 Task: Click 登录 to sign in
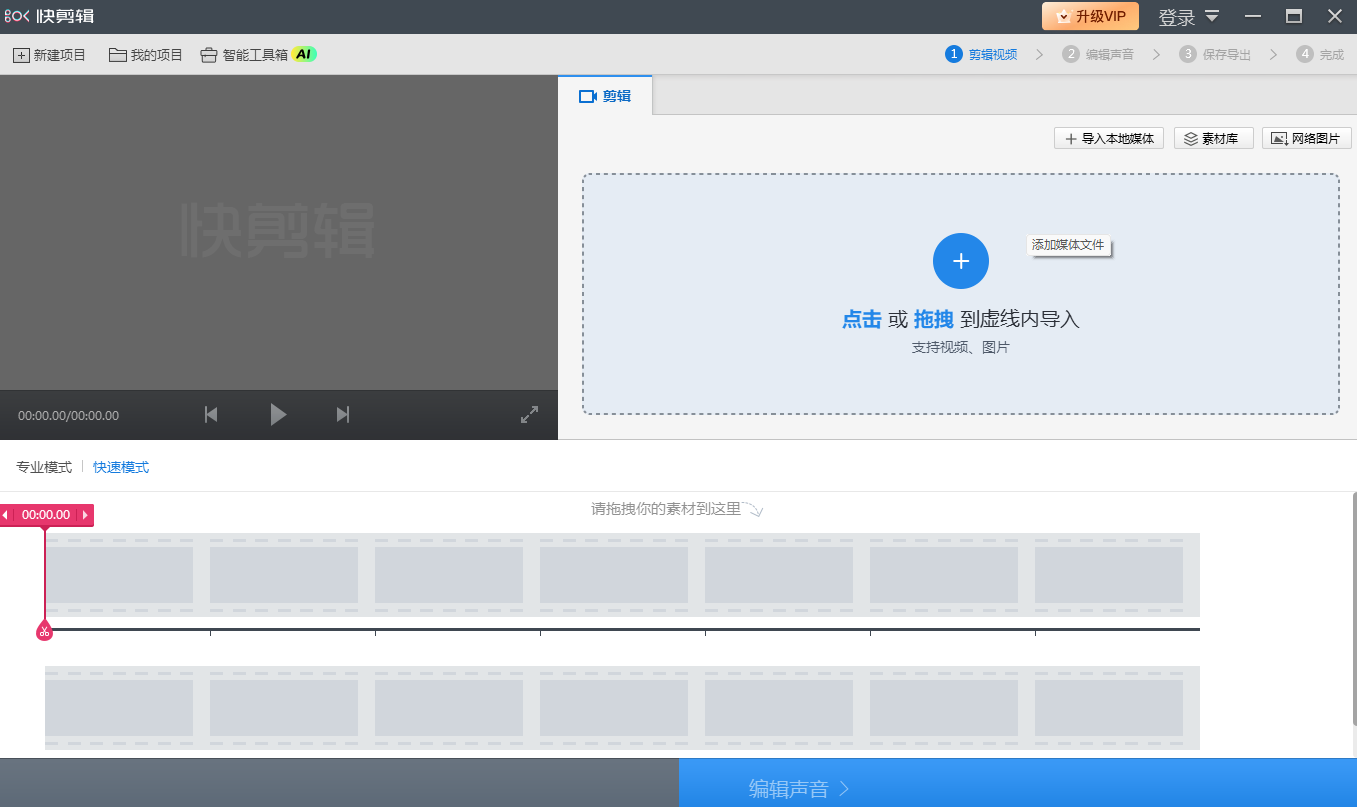tap(1176, 17)
